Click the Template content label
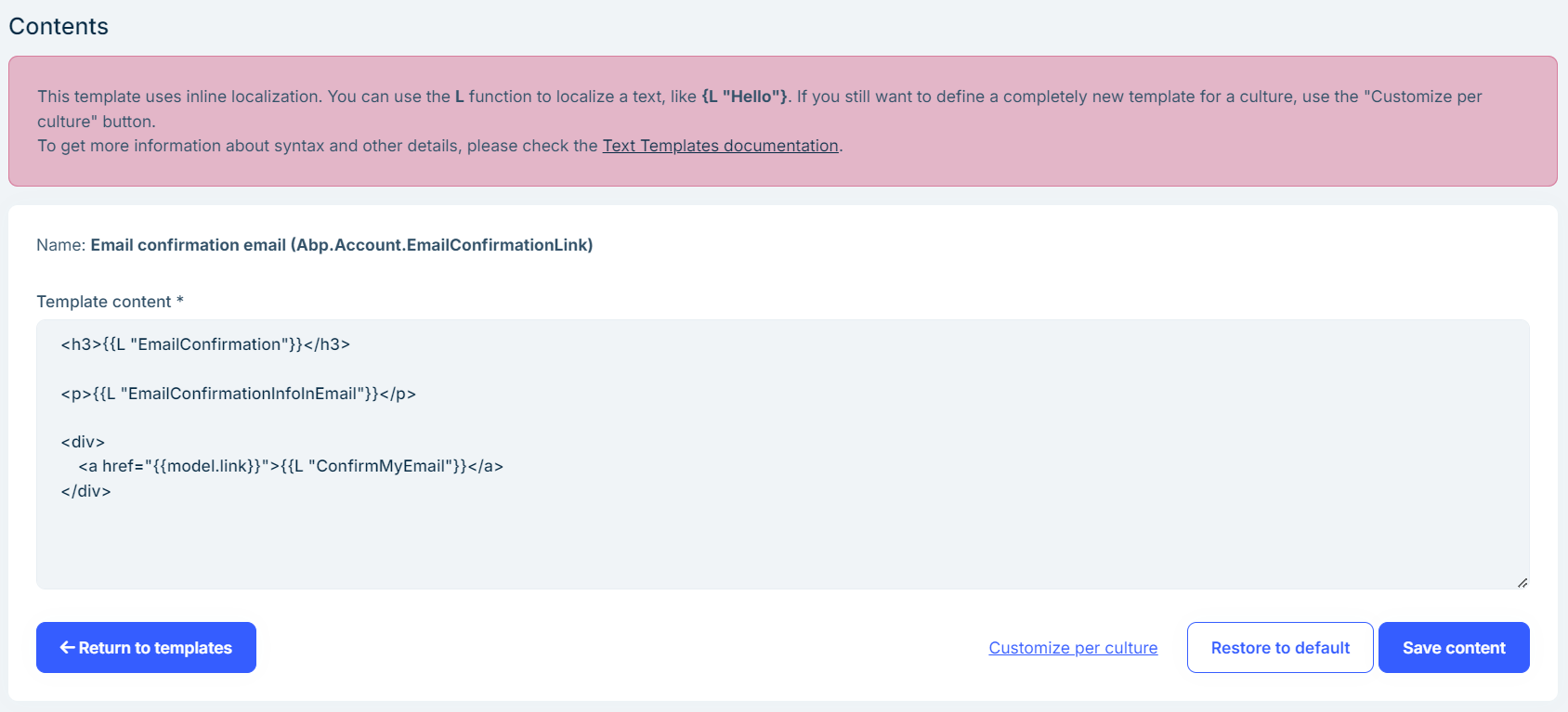Screen dimensions: 1568x712 [x=105, y=301]
